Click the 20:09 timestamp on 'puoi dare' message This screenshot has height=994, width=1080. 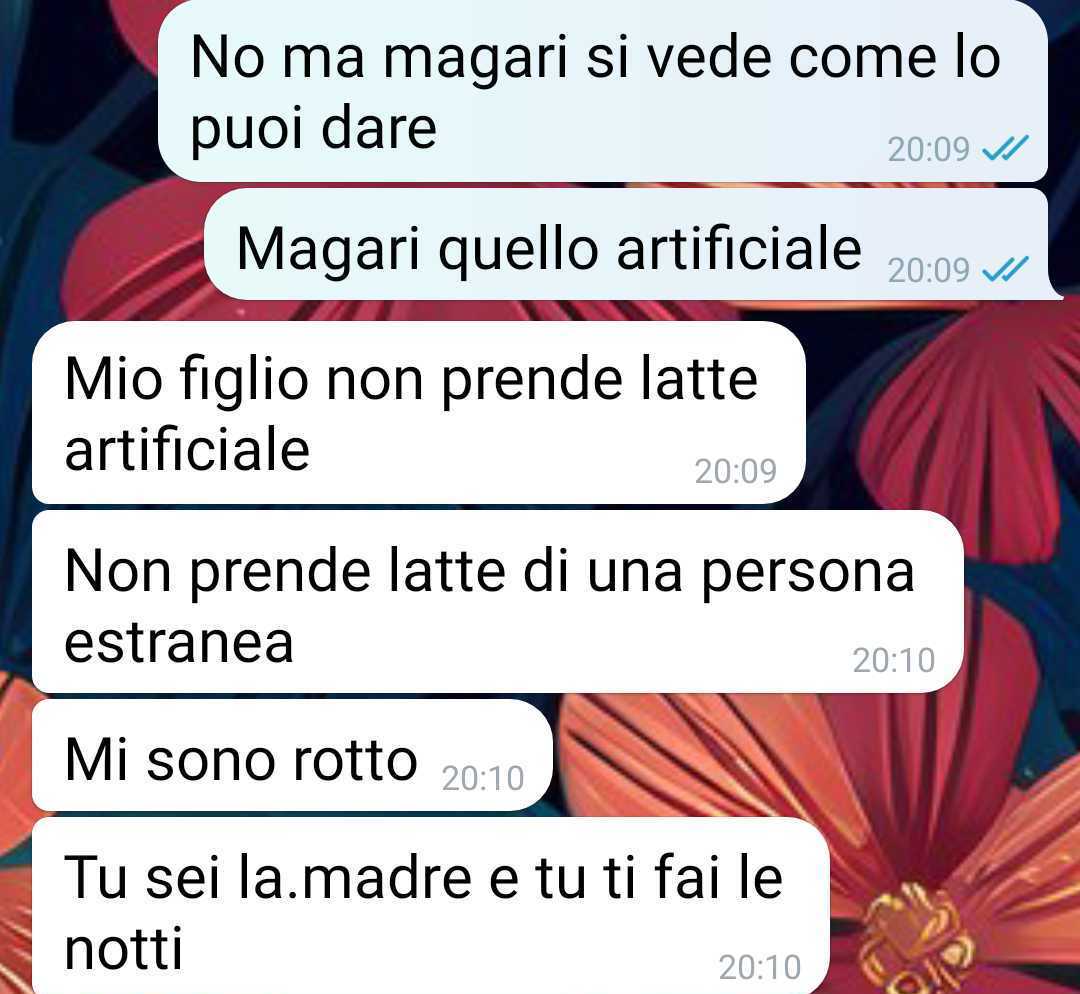point(928,149)
